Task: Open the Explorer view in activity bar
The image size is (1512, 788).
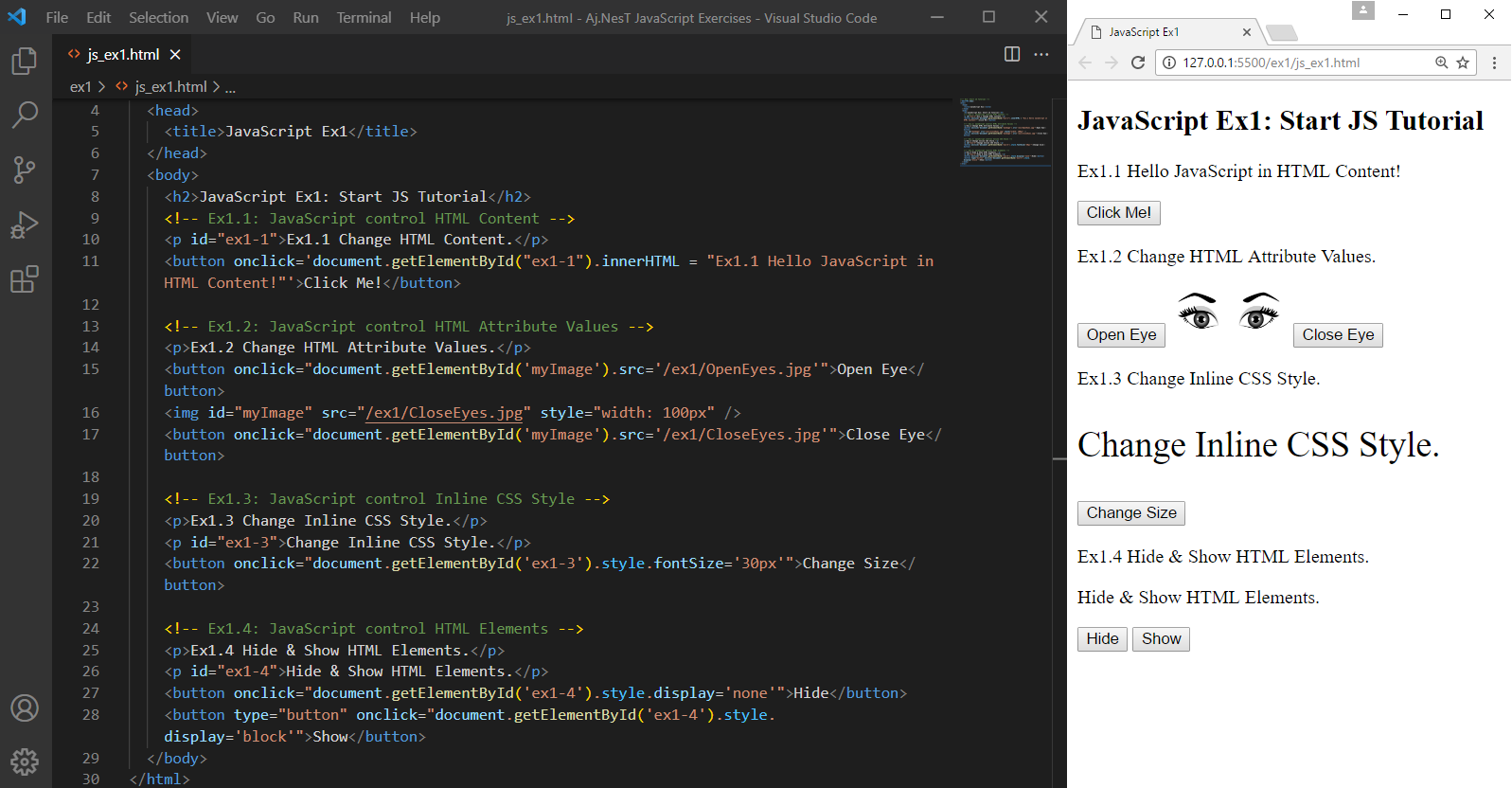Action: tap(25, 62)
